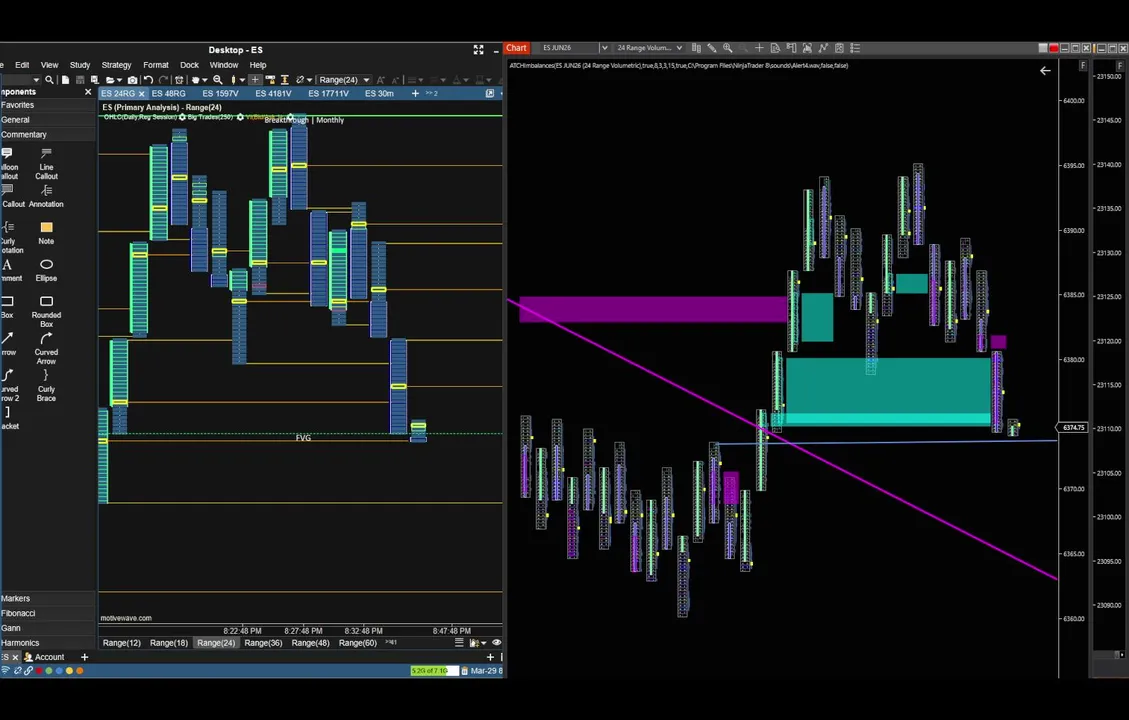This screenshot has height=720, width=1129.
Task: Open the Study menu
Action: pos(80,65)
